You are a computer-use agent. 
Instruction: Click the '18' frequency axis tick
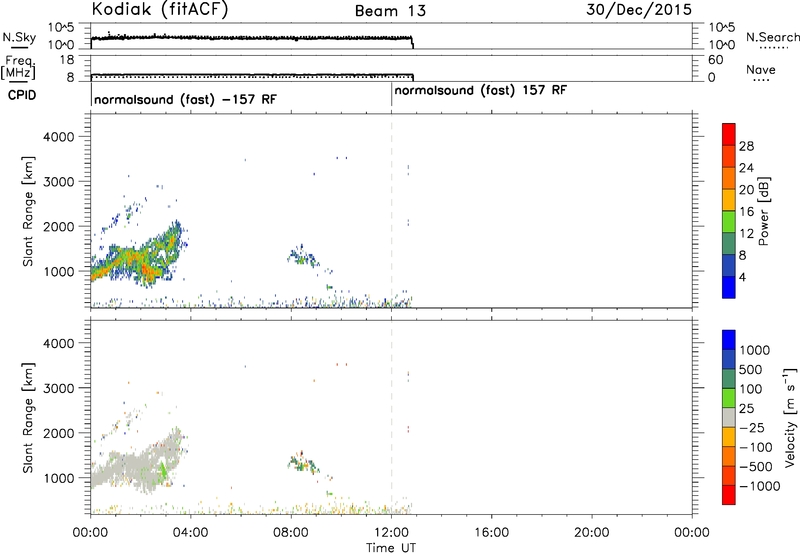(x=67, y=60)
